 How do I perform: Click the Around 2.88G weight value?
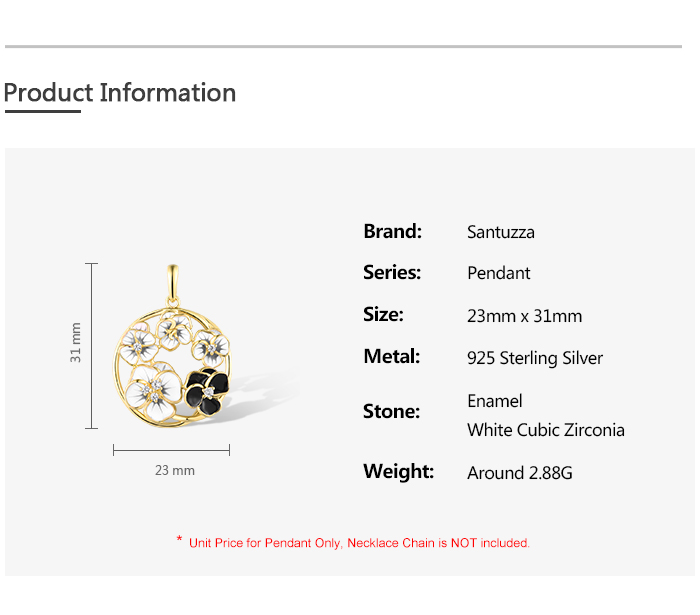(520, 473)
